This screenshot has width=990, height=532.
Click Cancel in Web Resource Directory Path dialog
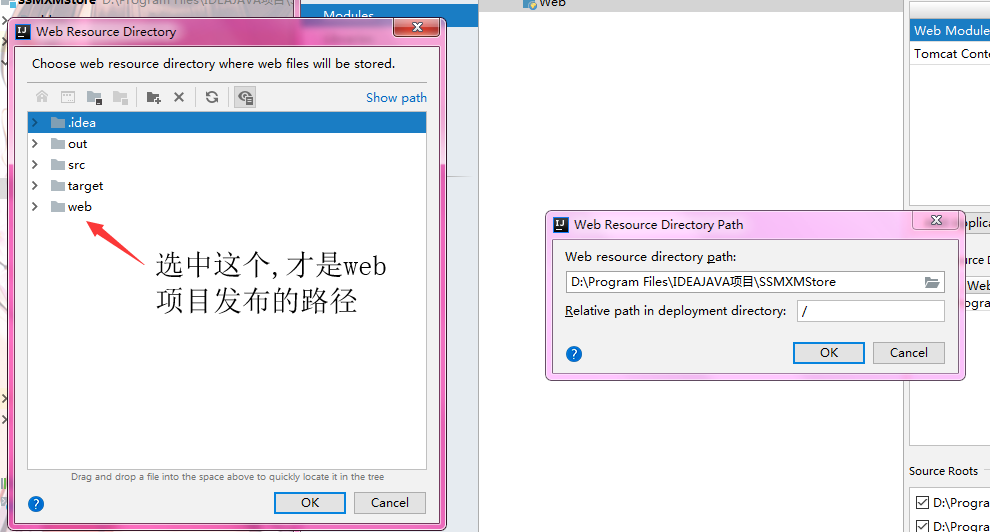tap(909, 353)
